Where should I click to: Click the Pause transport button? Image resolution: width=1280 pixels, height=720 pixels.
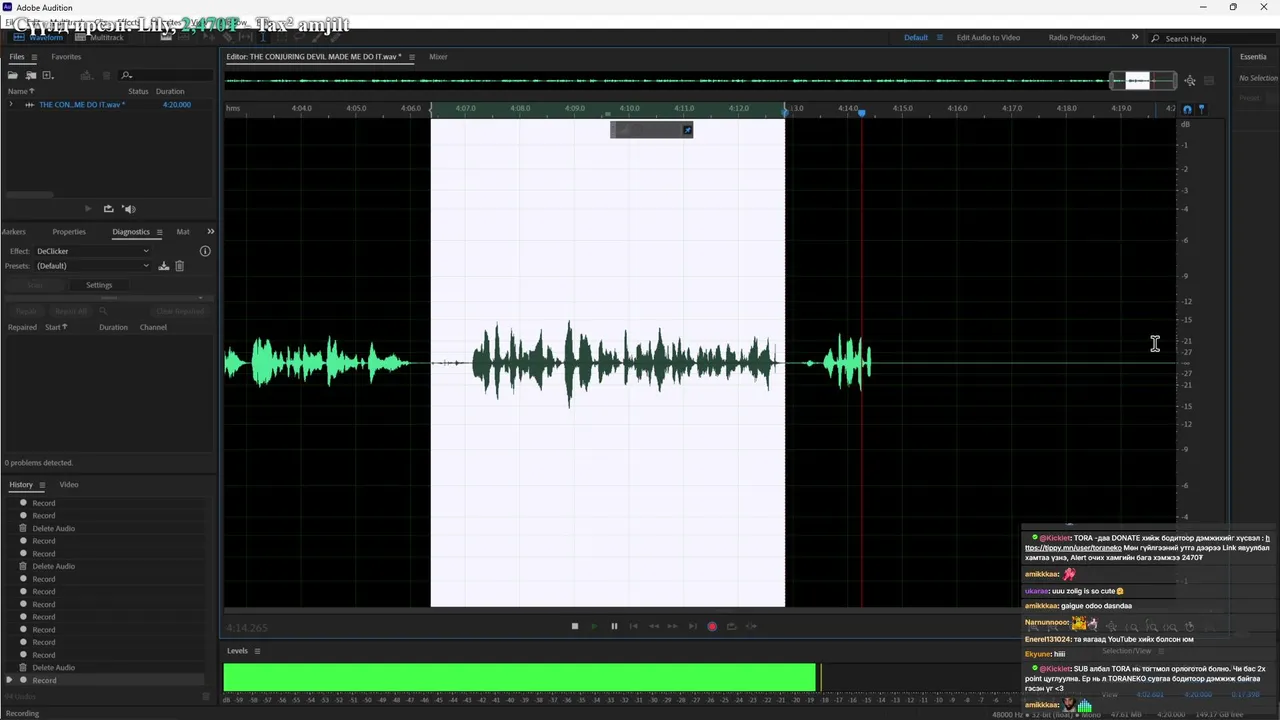tap(614, 627)
